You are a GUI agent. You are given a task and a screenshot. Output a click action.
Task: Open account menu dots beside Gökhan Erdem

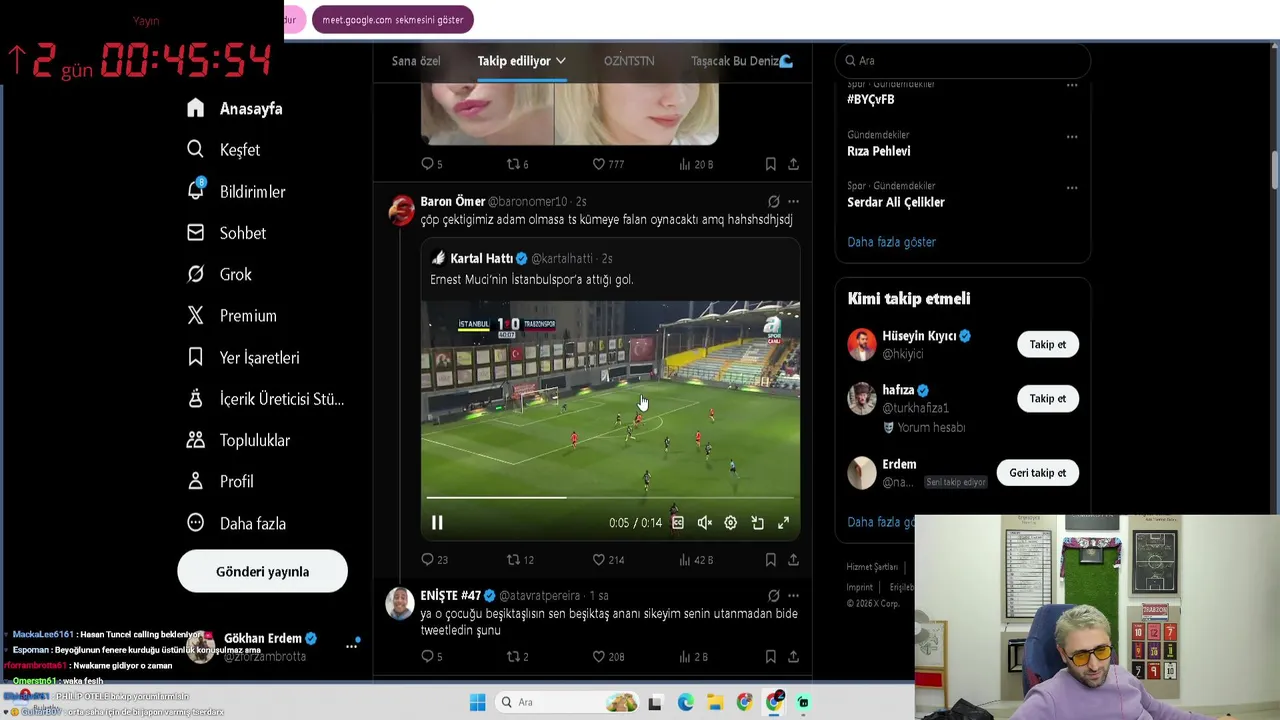coord(352,646)
